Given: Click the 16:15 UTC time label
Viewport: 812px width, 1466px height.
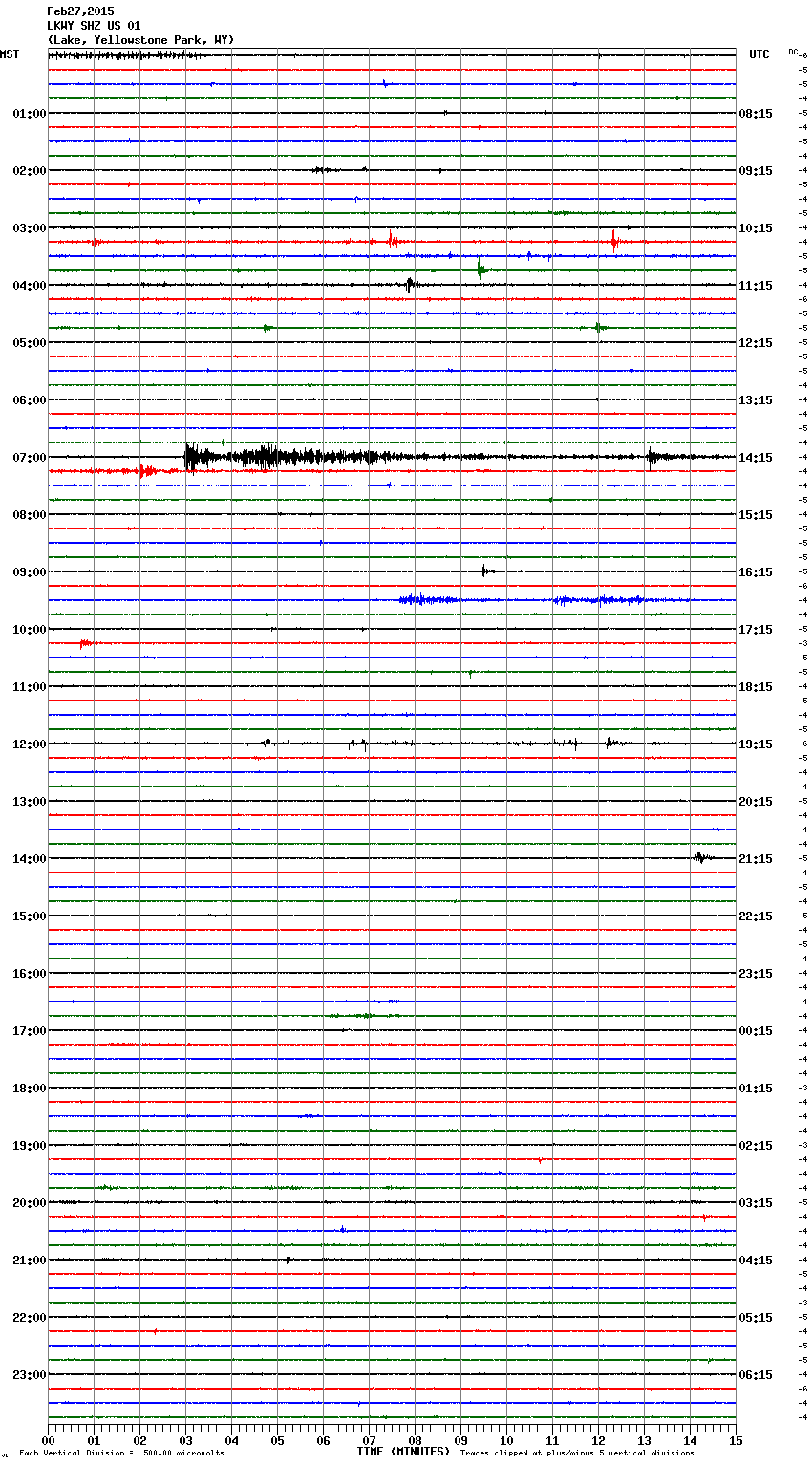Looking at the screenshot, I should tap(756, 572).
